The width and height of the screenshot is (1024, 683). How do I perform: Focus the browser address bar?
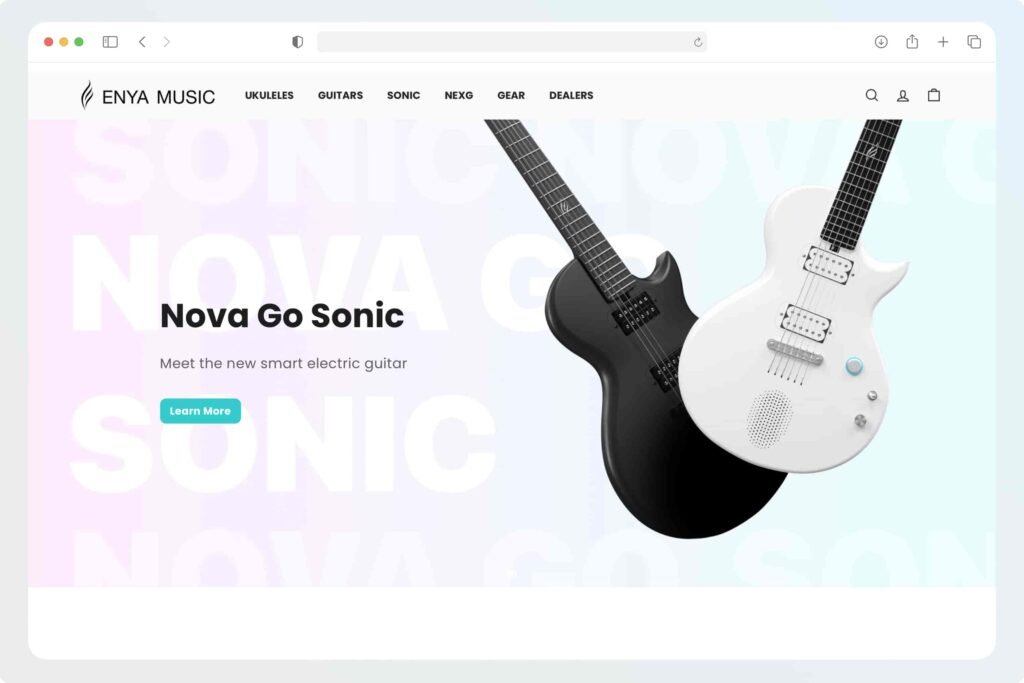click(x=503, y=42)
